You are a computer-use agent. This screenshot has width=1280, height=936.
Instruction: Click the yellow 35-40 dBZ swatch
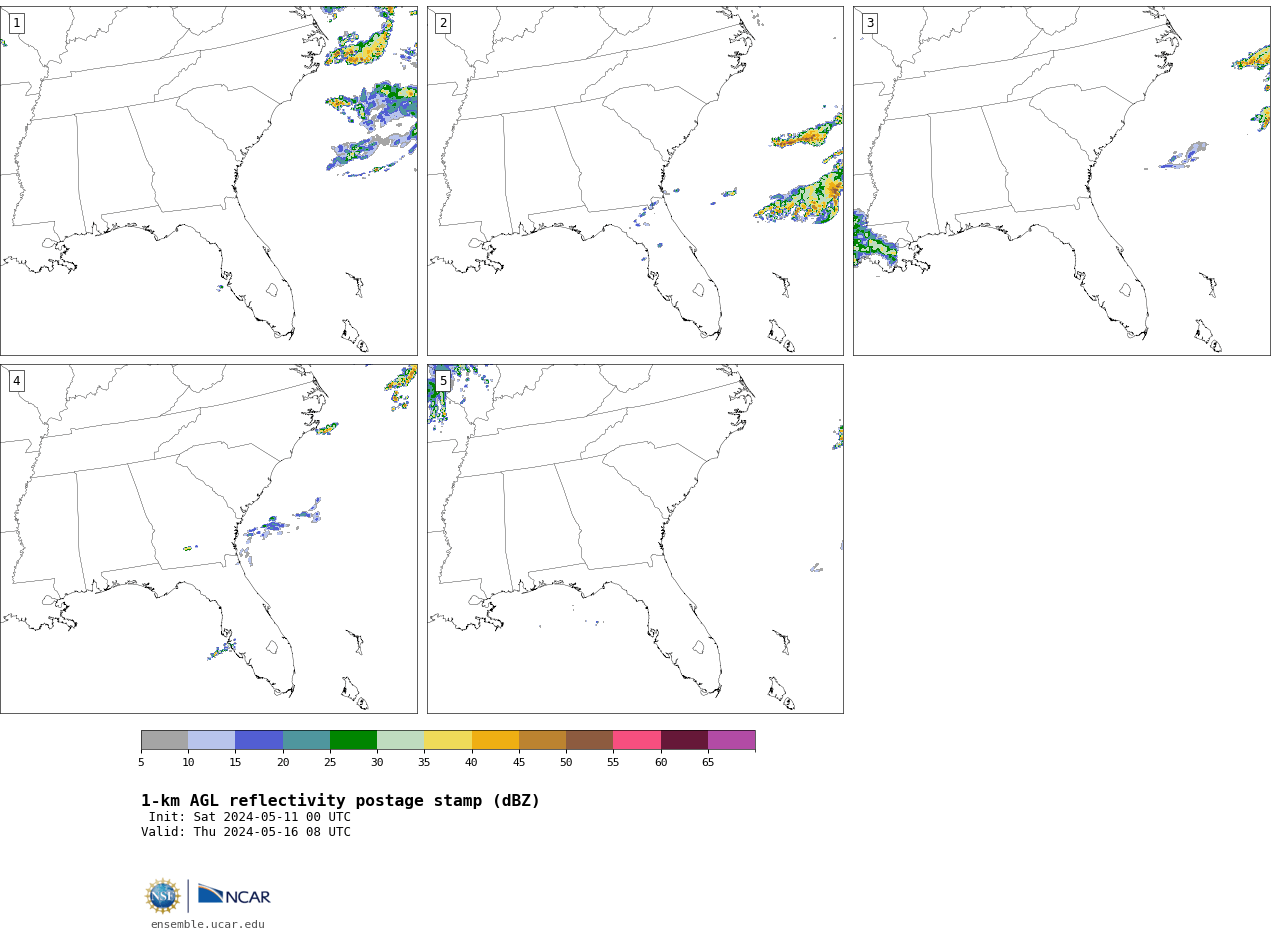pos(448,740)
